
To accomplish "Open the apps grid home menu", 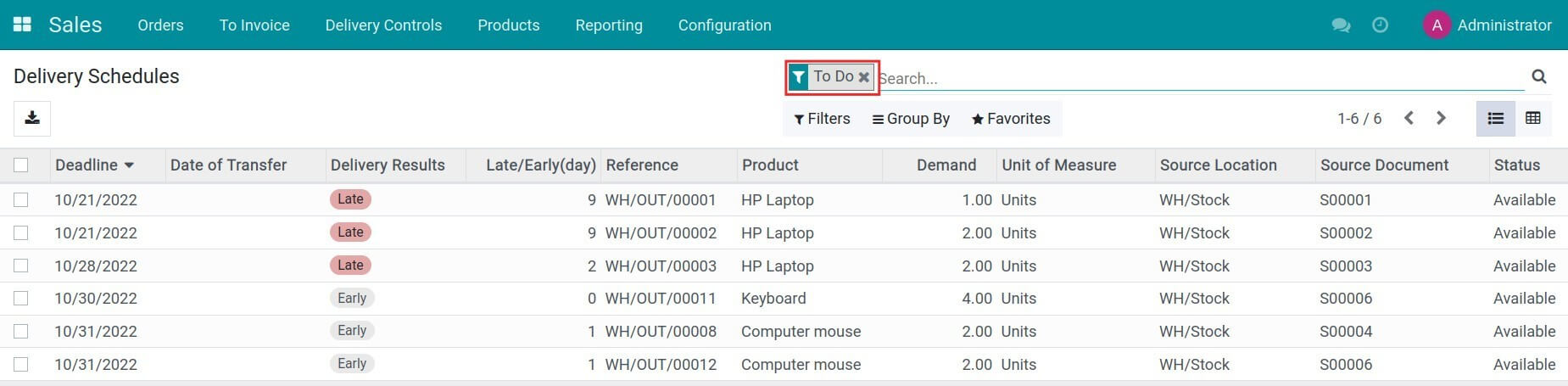I will [x=22, y=25].
